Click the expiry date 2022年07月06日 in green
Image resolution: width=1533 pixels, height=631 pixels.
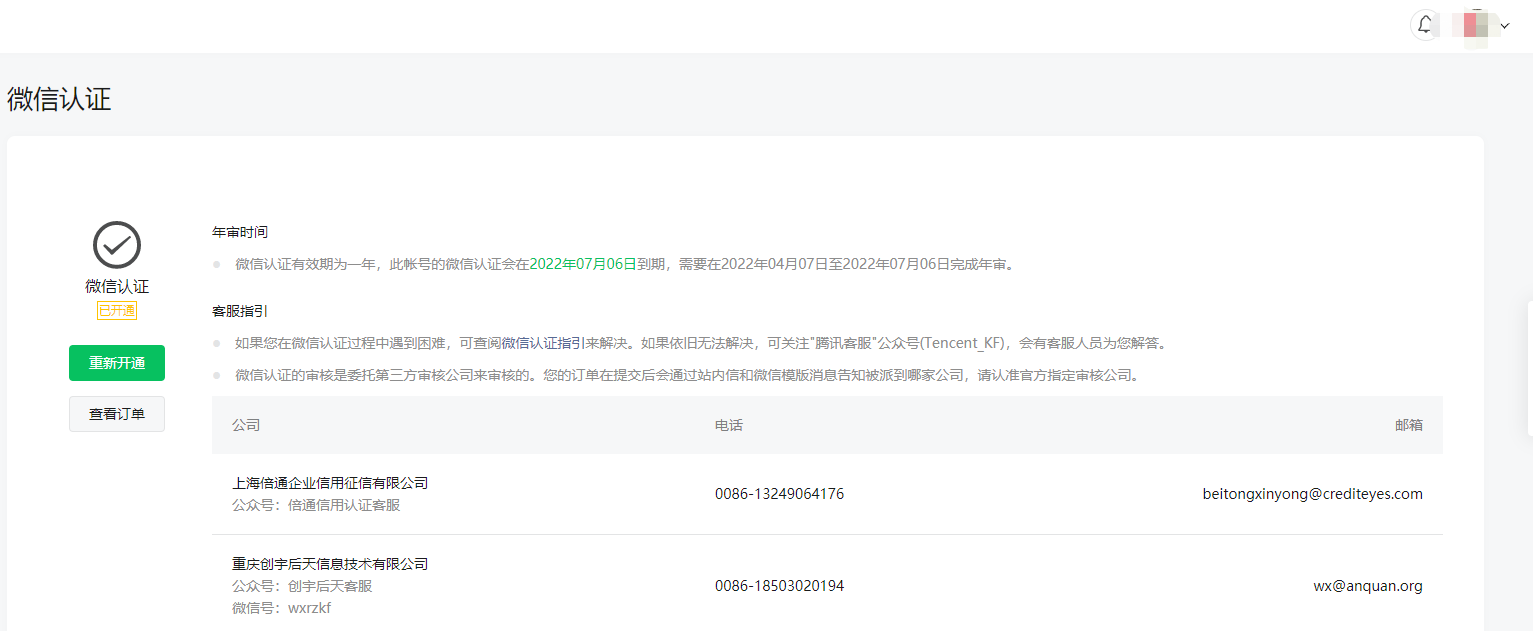tap(583, 264)
